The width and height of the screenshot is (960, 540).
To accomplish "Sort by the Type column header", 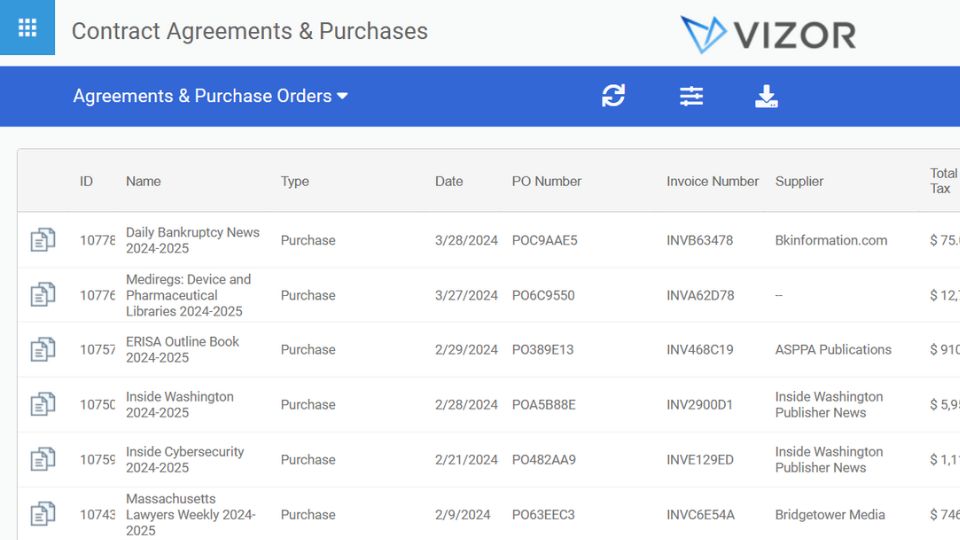I will point(294,182).
